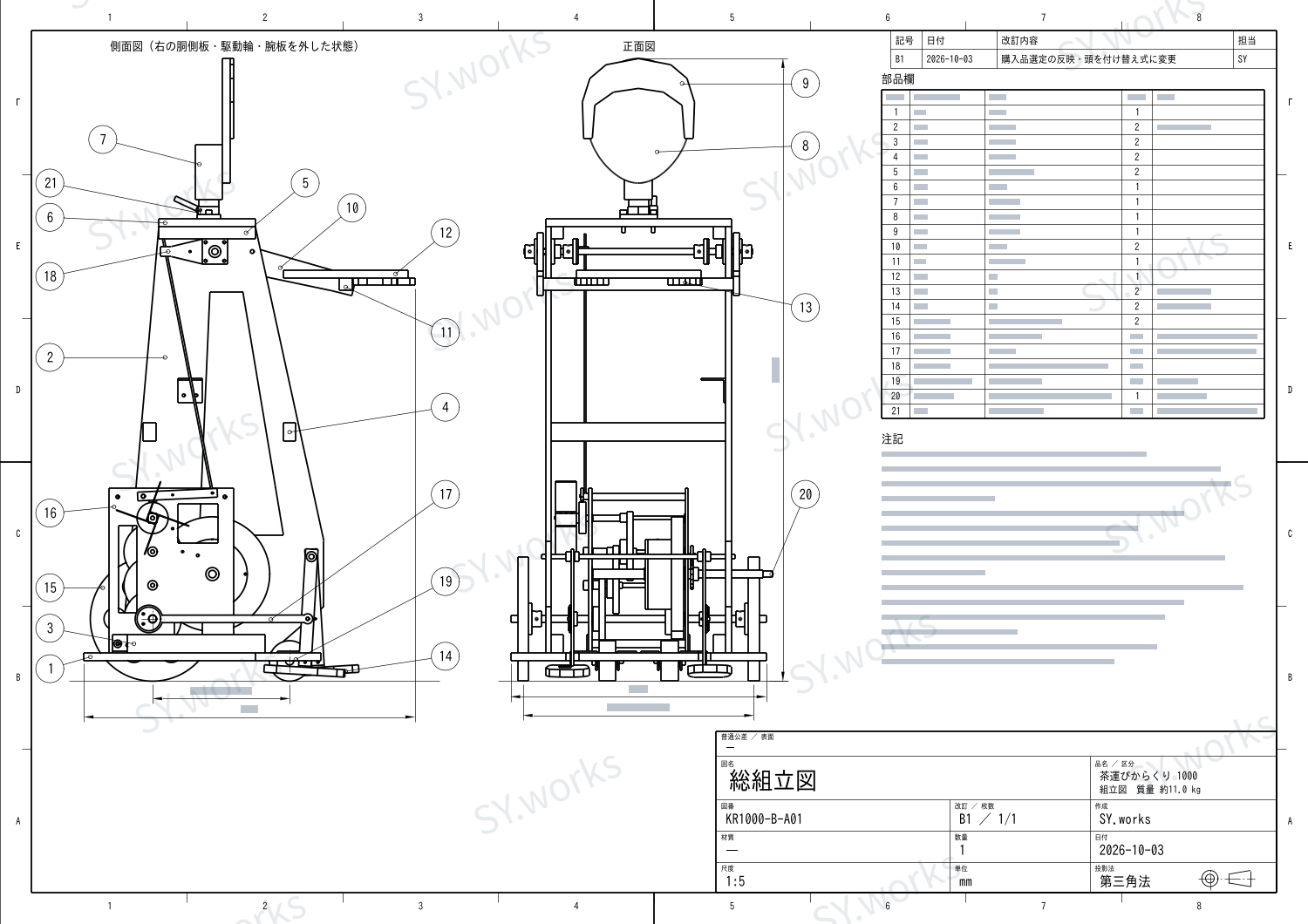The height and width of the screenshot is (924, 1308).
Task: Click balloon 8 pointing to the face
Action: 806,146
